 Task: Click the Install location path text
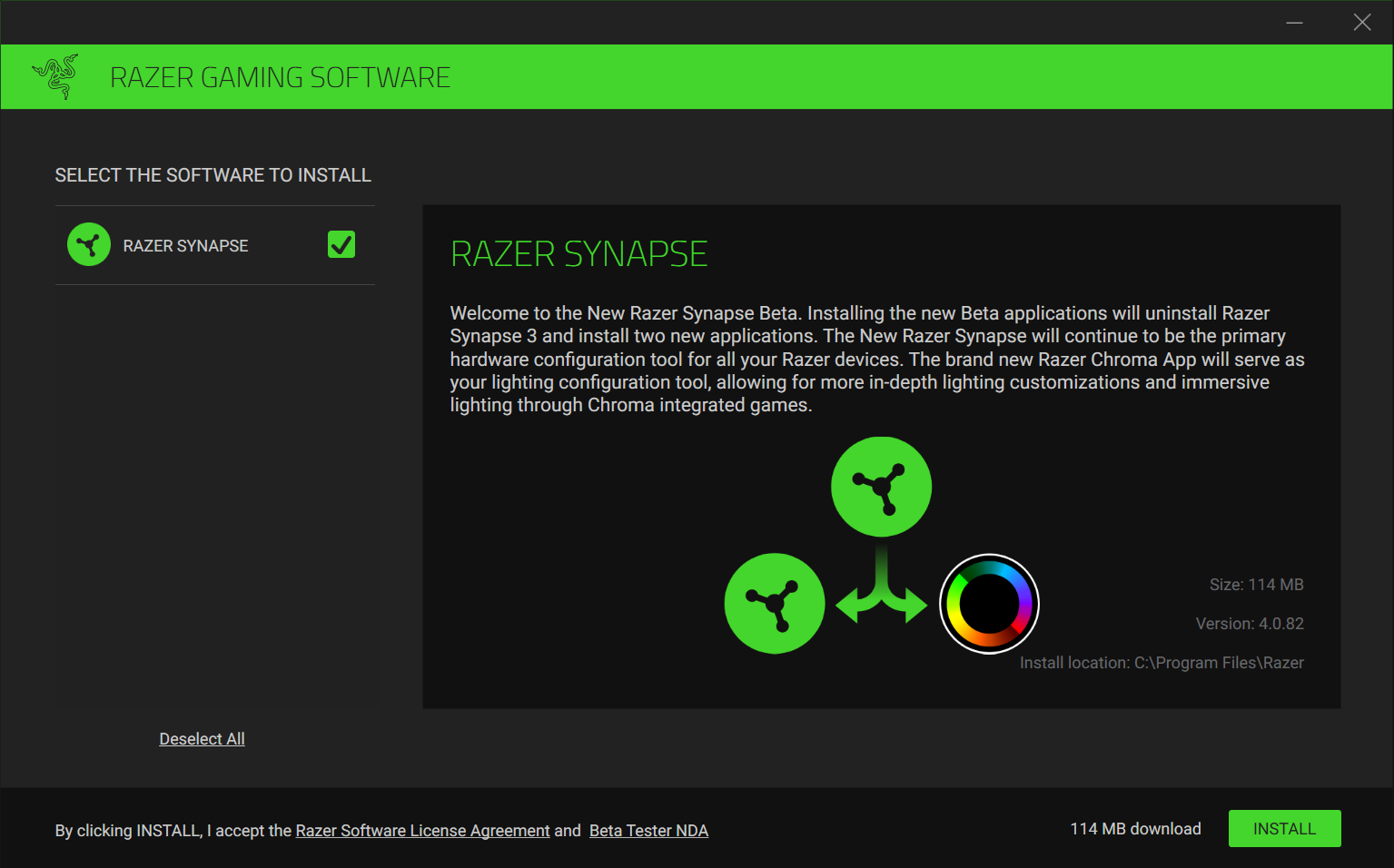click(1162, 663)
